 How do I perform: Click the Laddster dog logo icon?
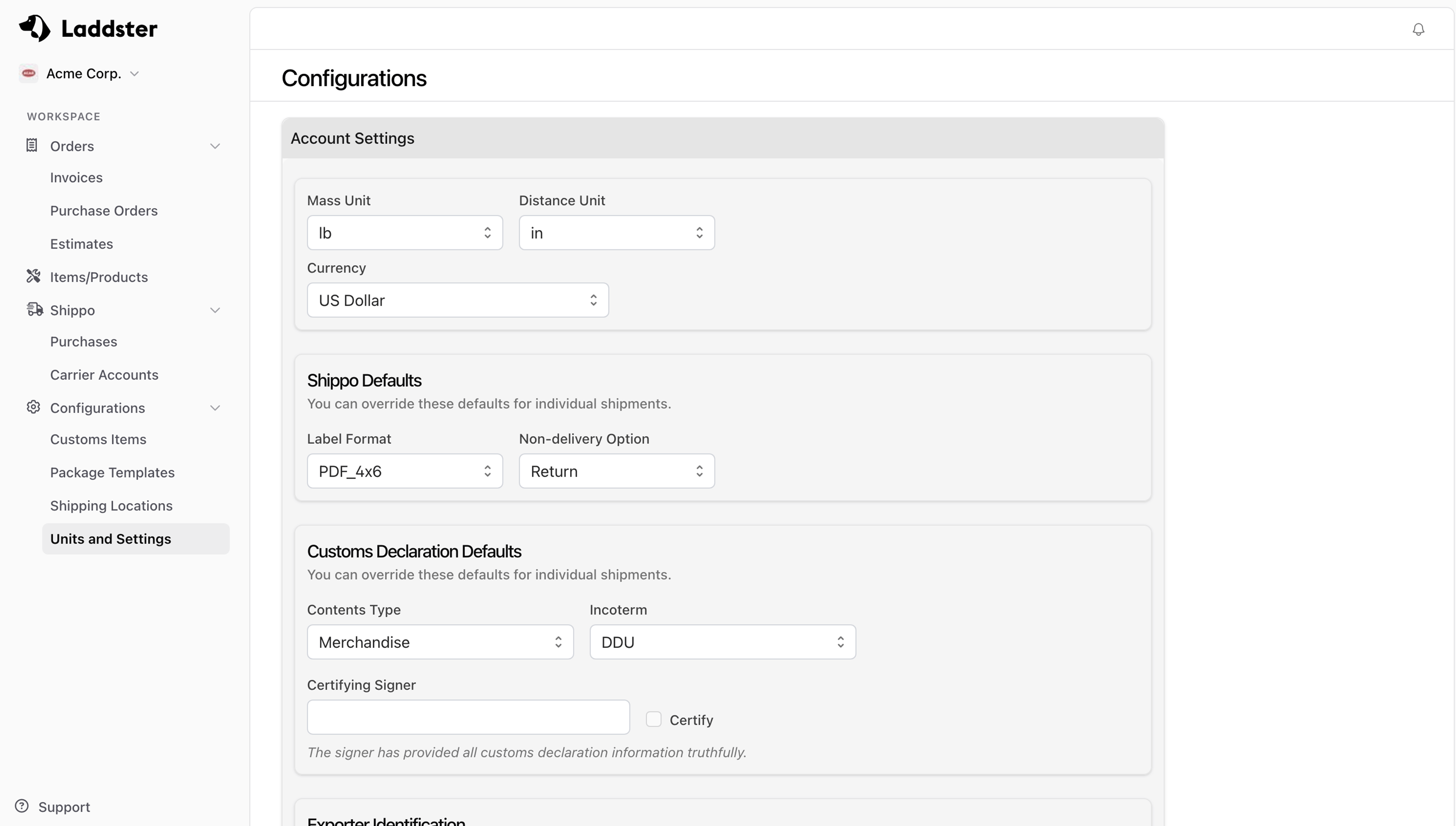tap(34, 28)
